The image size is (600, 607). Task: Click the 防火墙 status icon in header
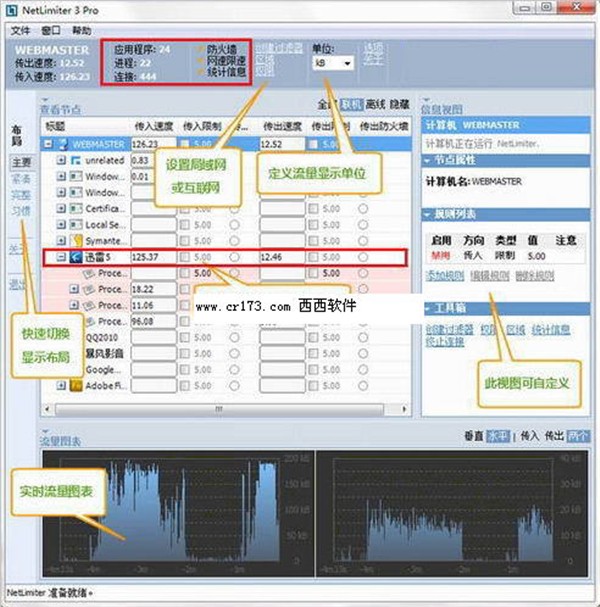click(200, 49)
